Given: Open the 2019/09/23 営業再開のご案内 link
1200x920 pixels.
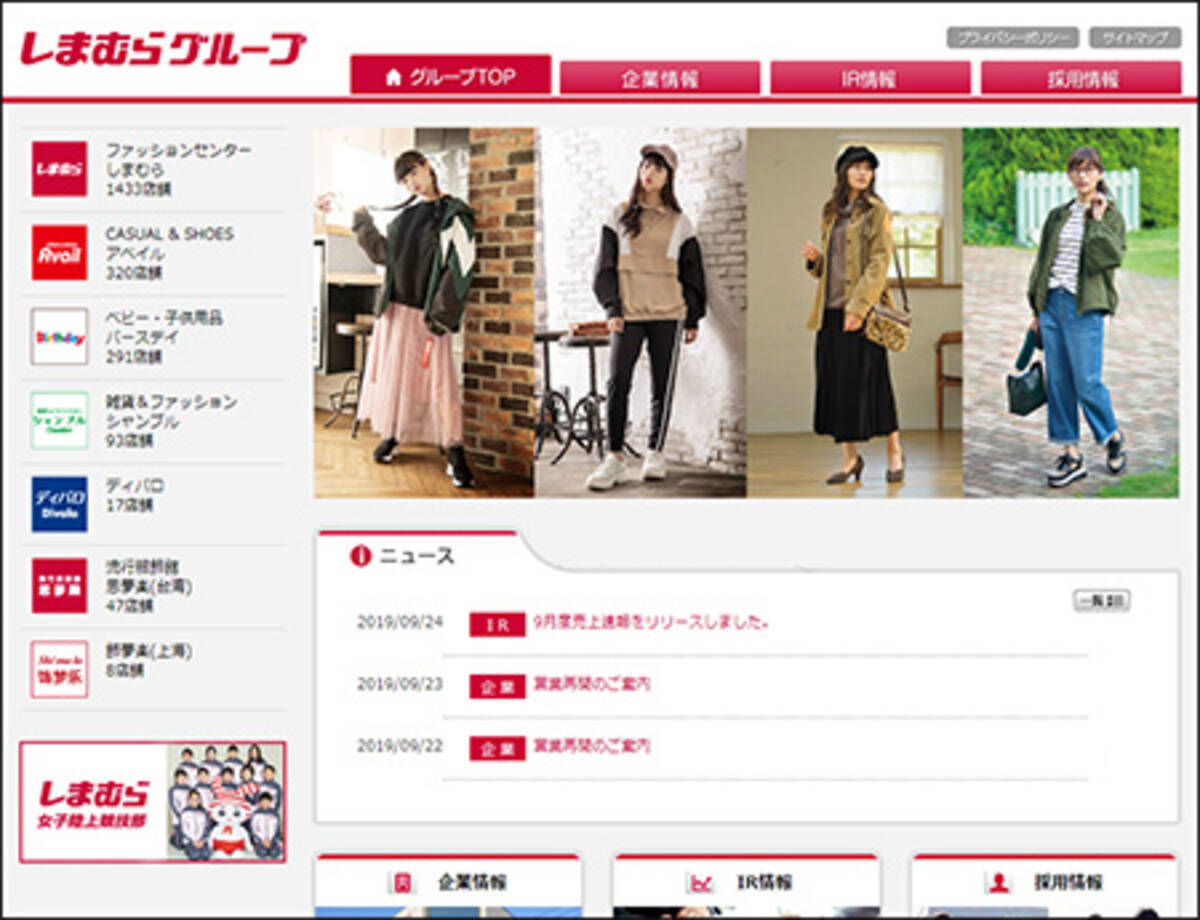Looking at the screenshot, I should point(592,684).
